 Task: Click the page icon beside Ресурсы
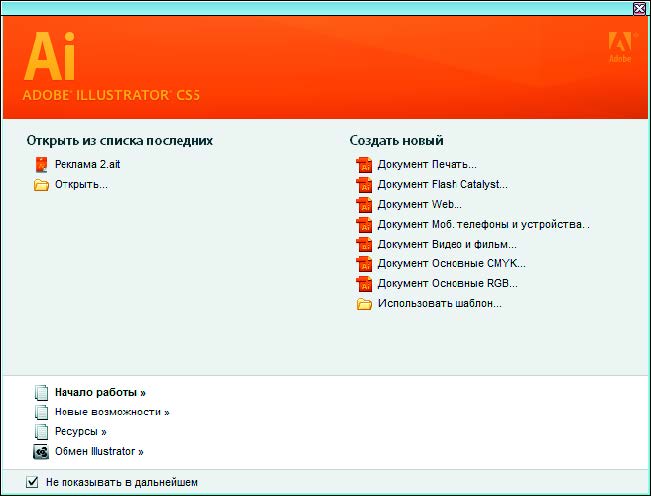[x=42, y=432]
